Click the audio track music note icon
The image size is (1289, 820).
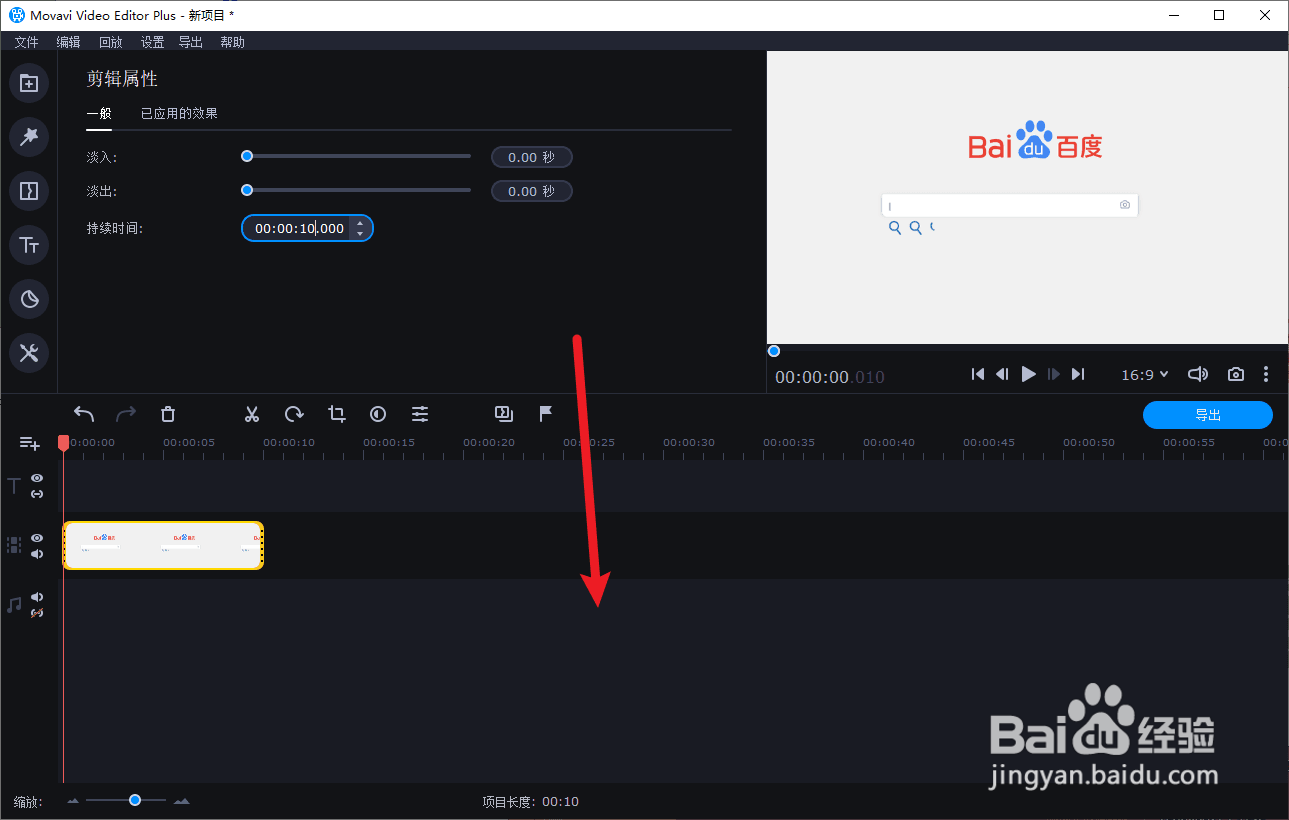coord(14,605)
